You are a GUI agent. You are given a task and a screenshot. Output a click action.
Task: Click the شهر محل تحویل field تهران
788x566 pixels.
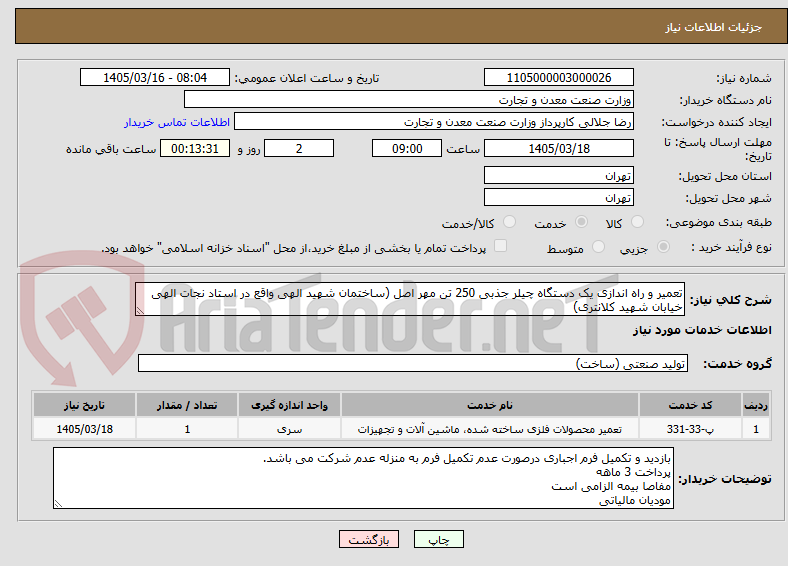559,198
